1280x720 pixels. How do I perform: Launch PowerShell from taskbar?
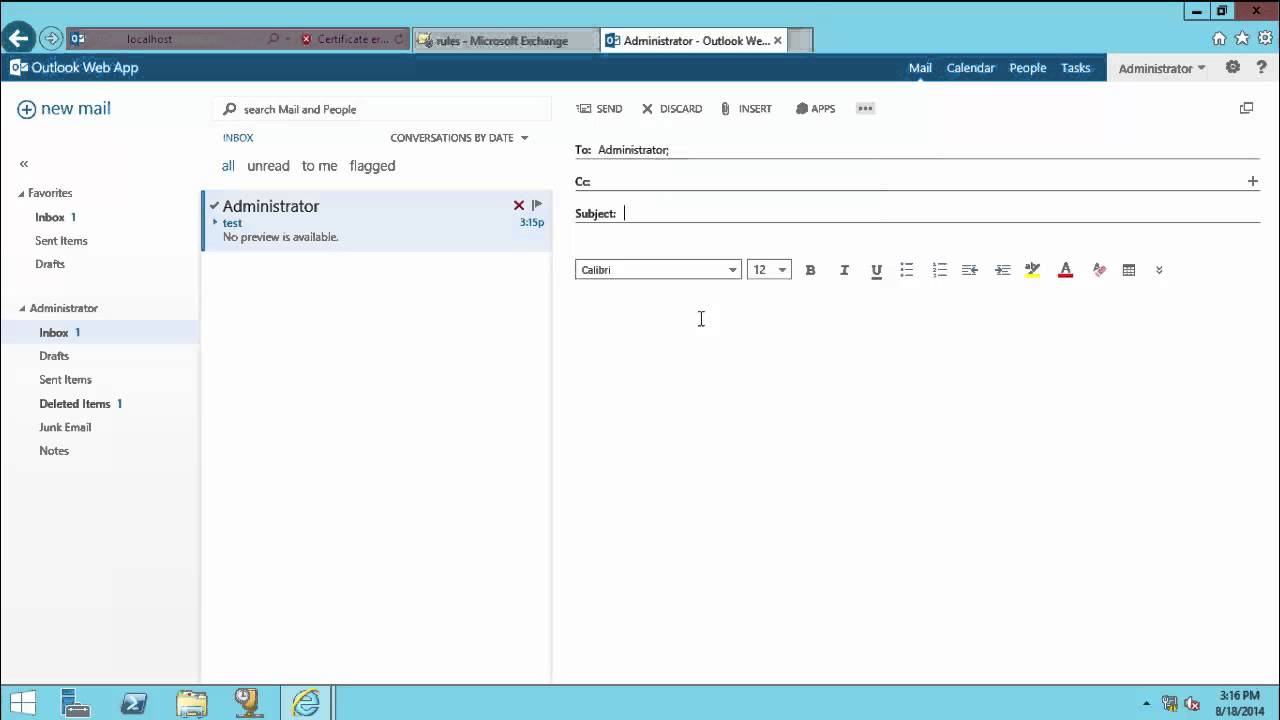coord(134,703)
